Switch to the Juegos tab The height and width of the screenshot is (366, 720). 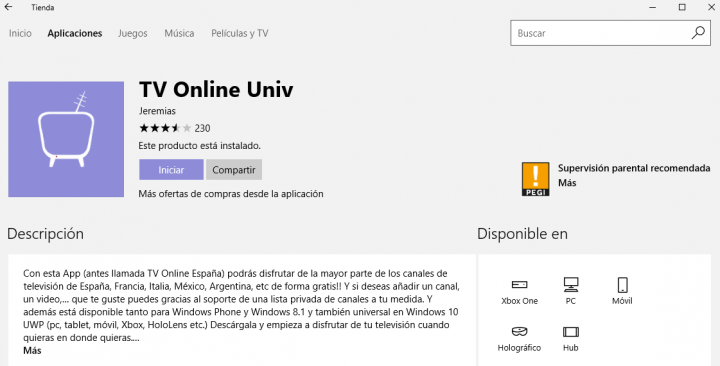133,33
